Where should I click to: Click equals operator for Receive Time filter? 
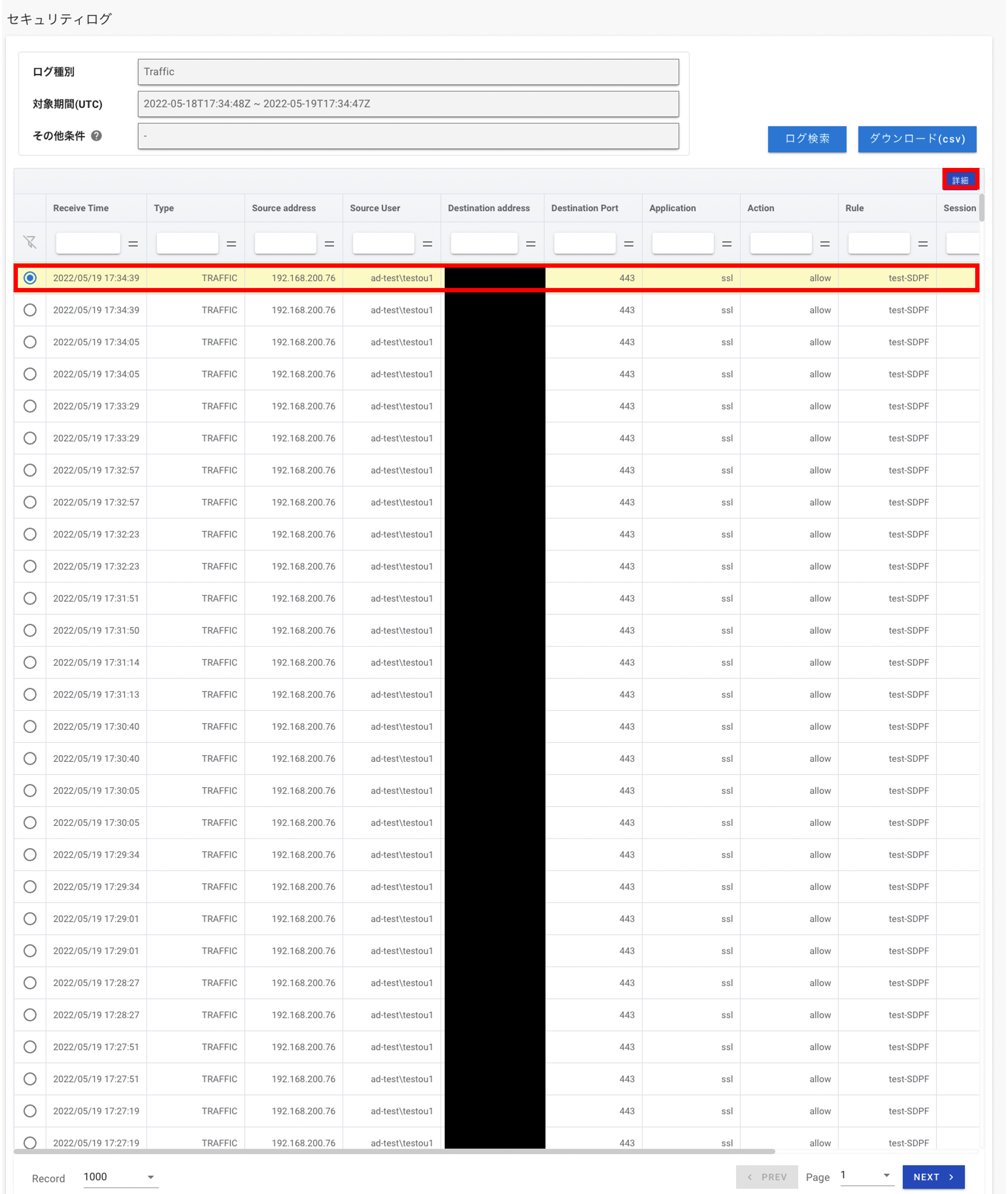pyautogui.click(x=133, y=244)
